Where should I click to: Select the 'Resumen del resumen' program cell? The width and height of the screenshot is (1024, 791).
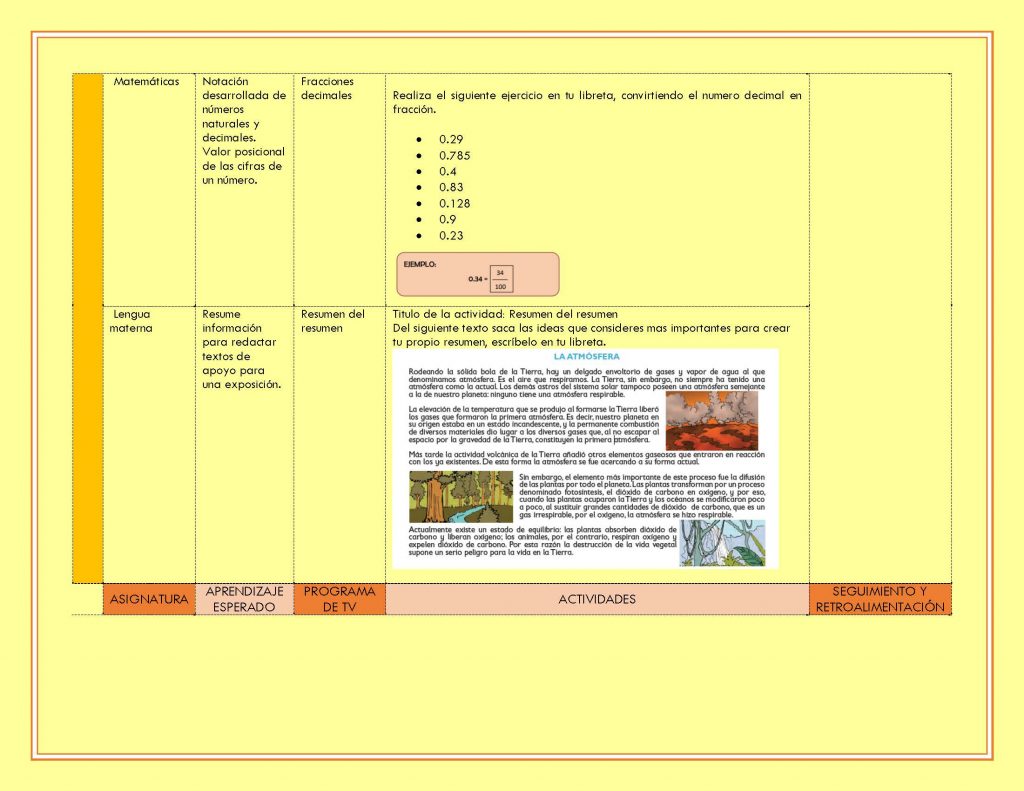click(340, 444)
